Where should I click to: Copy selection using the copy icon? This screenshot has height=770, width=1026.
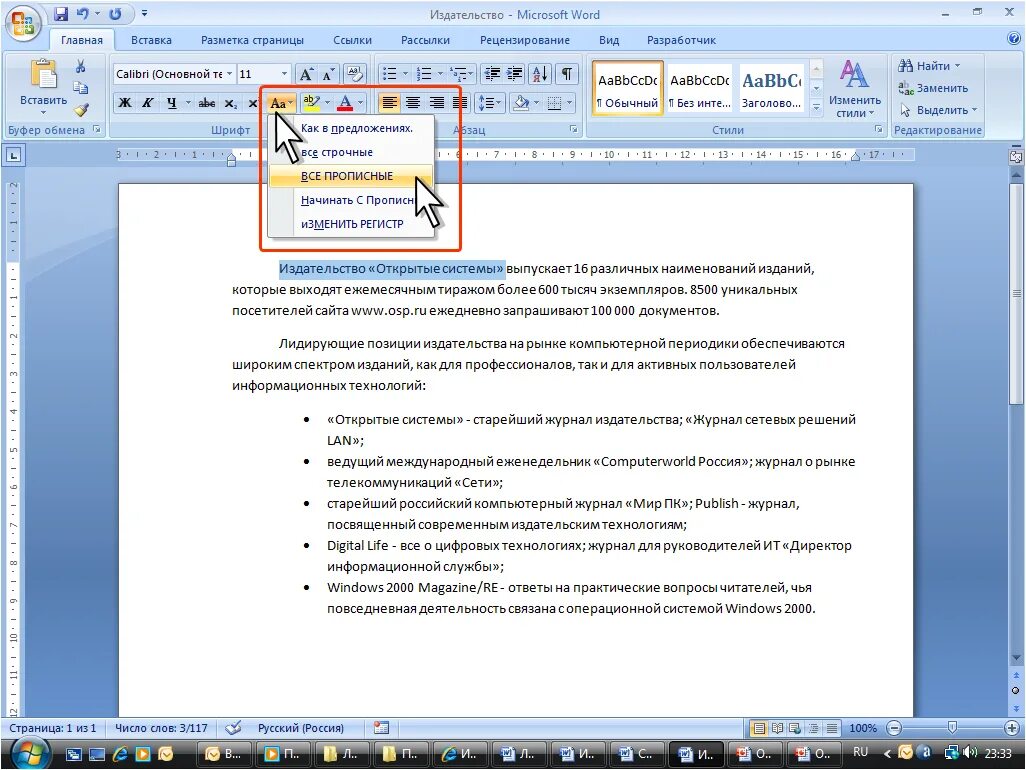click(80, 88)
